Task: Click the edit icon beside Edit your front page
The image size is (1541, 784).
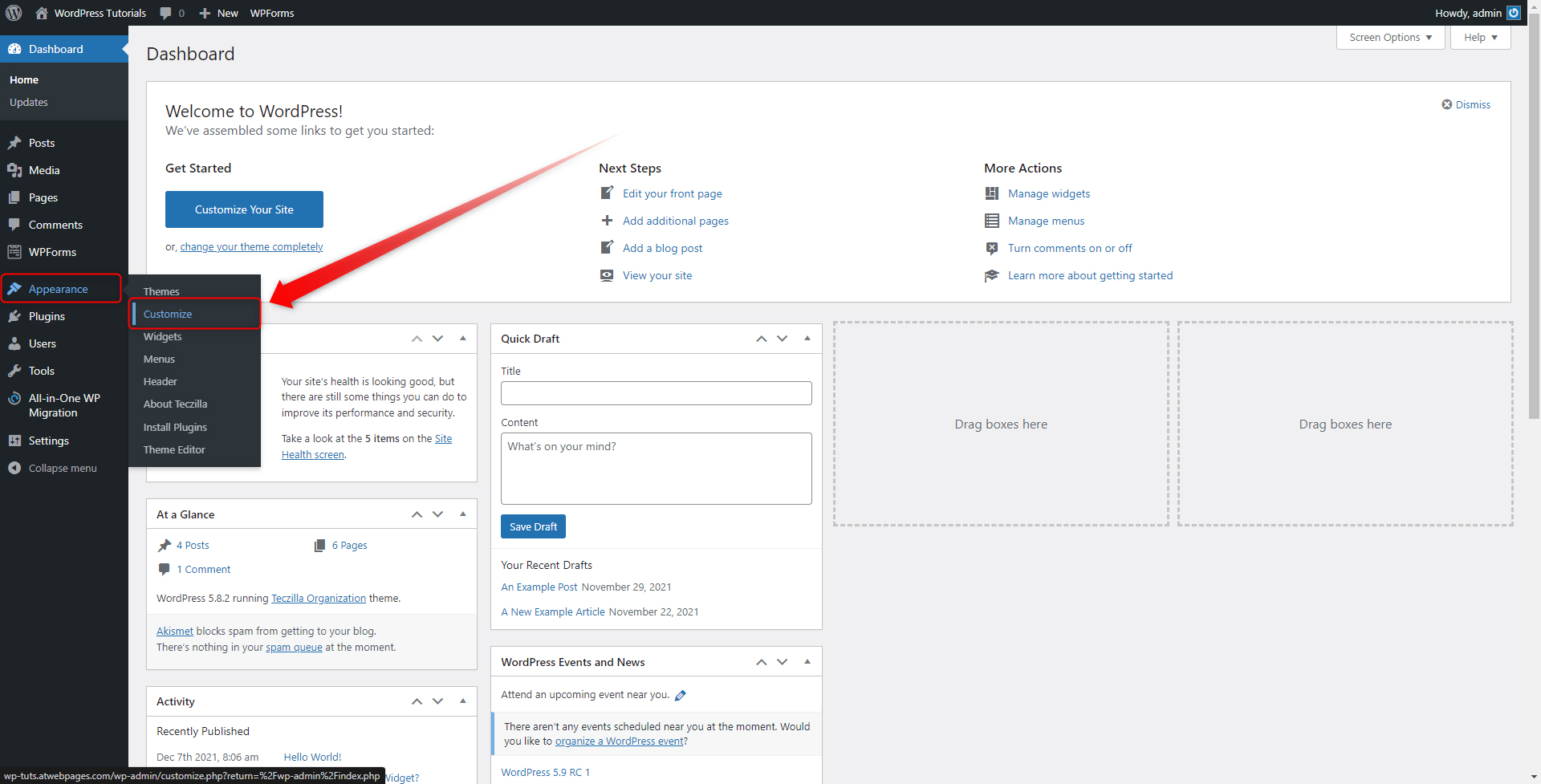Action: tap(608, 193)
